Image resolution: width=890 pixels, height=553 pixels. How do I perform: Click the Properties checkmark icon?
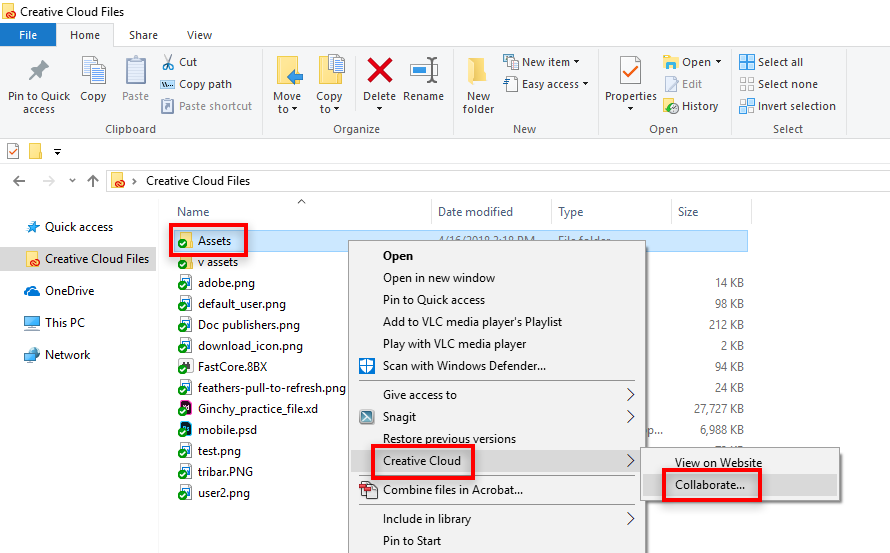click(630, 70)
